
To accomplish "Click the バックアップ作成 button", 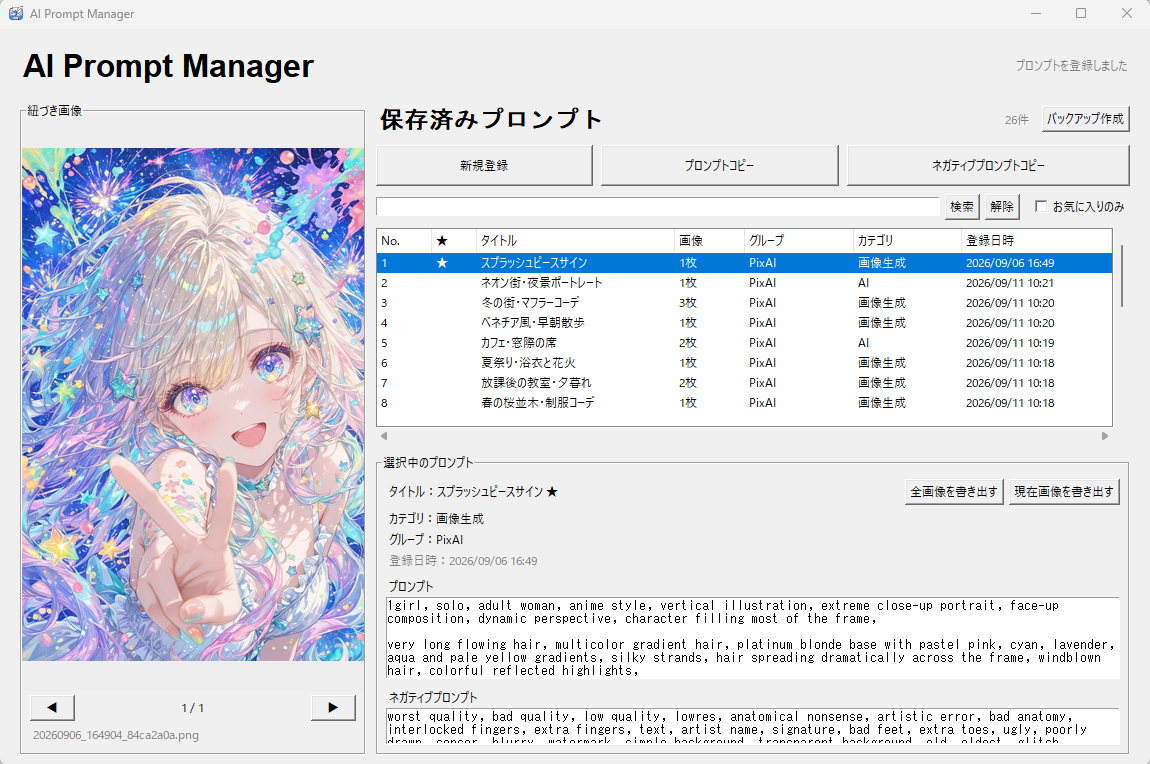I will [x=1085, y=119].
